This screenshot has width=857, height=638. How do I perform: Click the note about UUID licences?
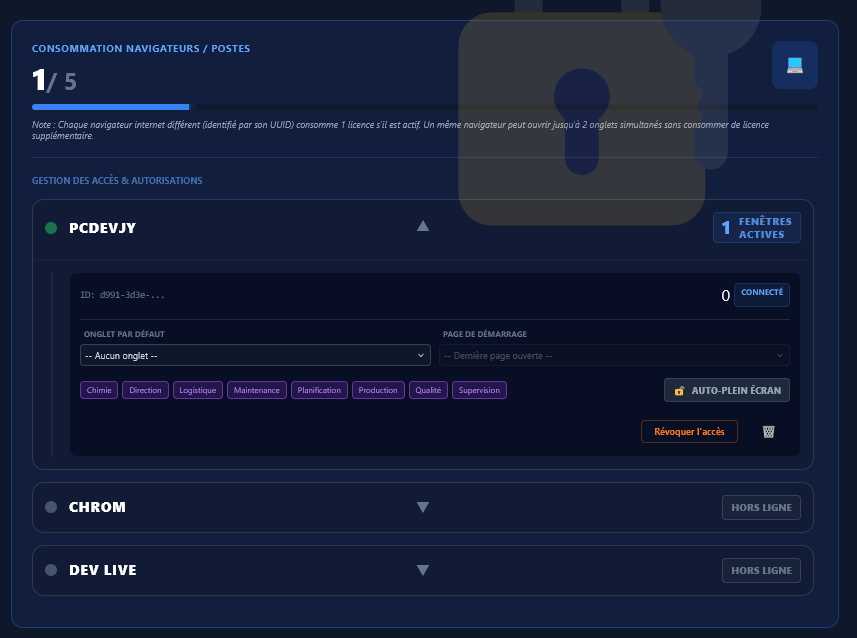point(400,130)
